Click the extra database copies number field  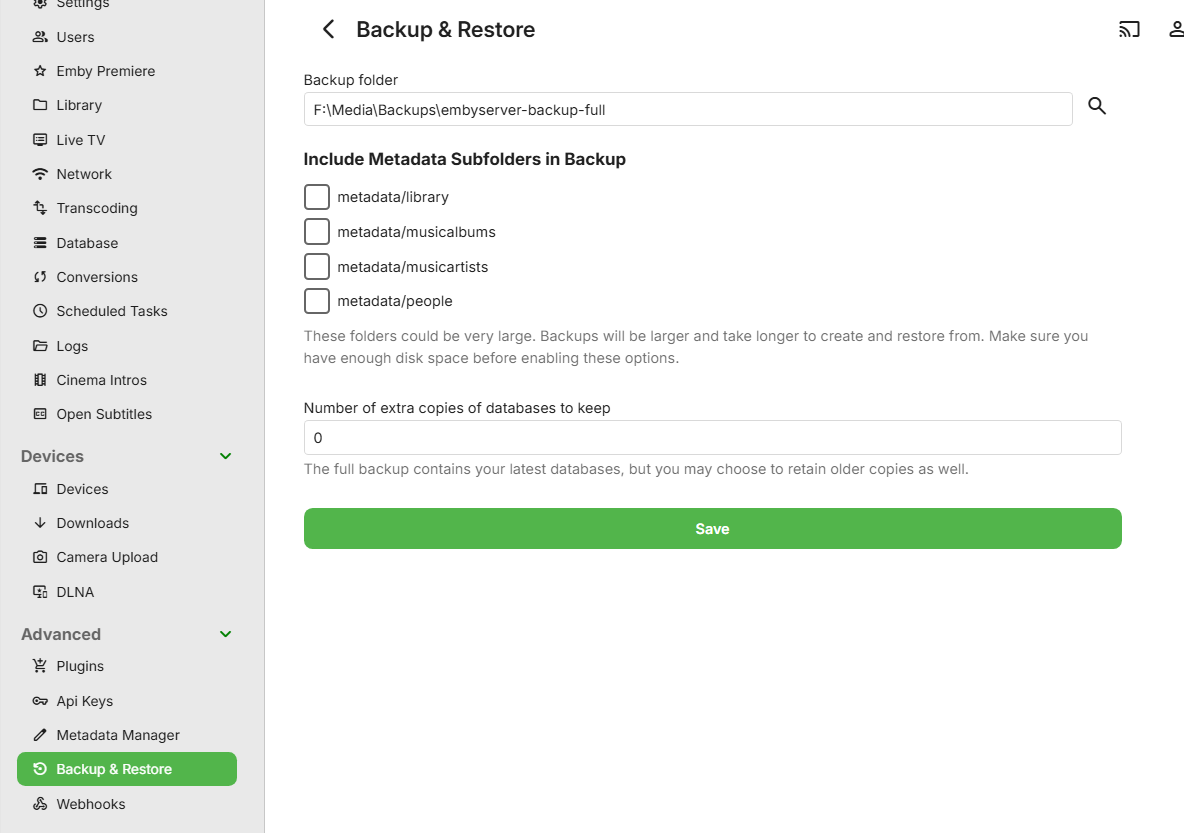(712, 438)
